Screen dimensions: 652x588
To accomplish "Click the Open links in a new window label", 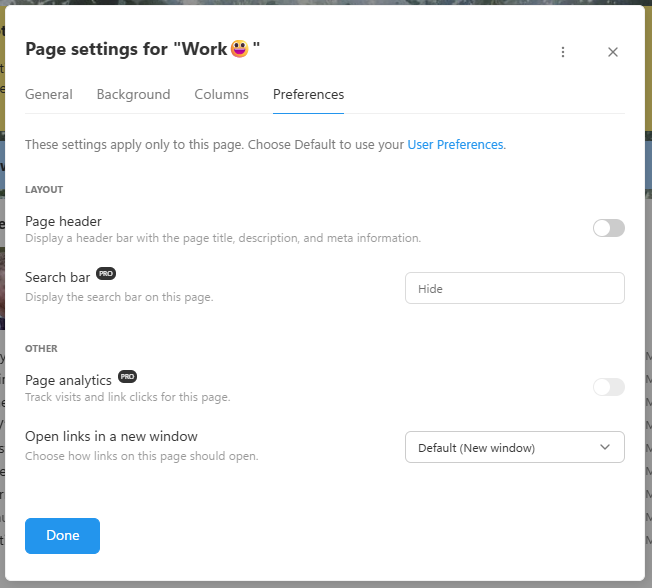I will click(111, 436).
